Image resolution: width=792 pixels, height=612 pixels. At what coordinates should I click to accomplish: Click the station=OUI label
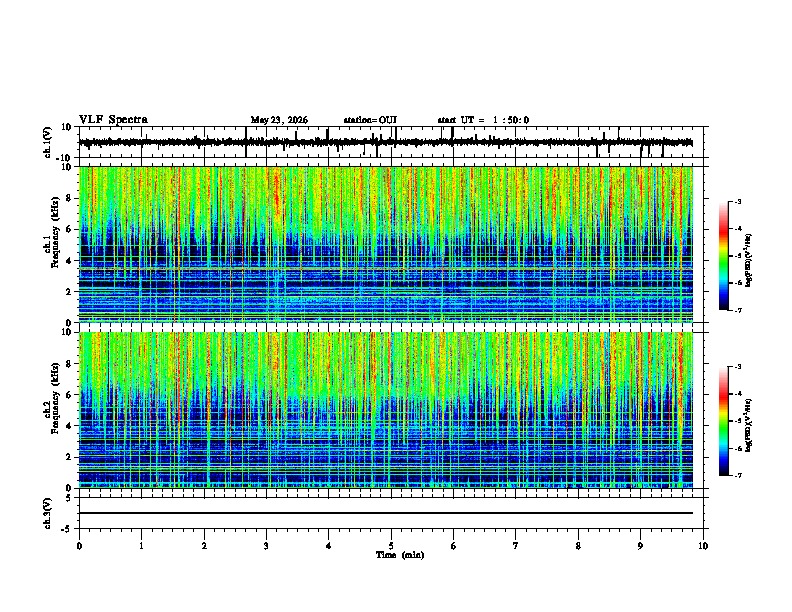click(x=370, y=120)
